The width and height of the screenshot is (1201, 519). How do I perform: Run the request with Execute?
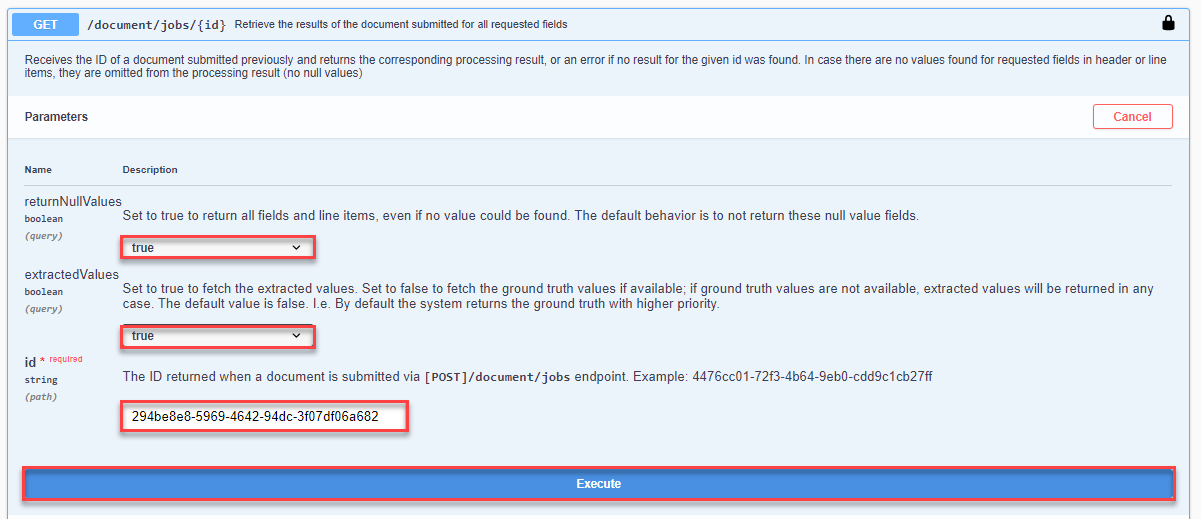point(599,484)
